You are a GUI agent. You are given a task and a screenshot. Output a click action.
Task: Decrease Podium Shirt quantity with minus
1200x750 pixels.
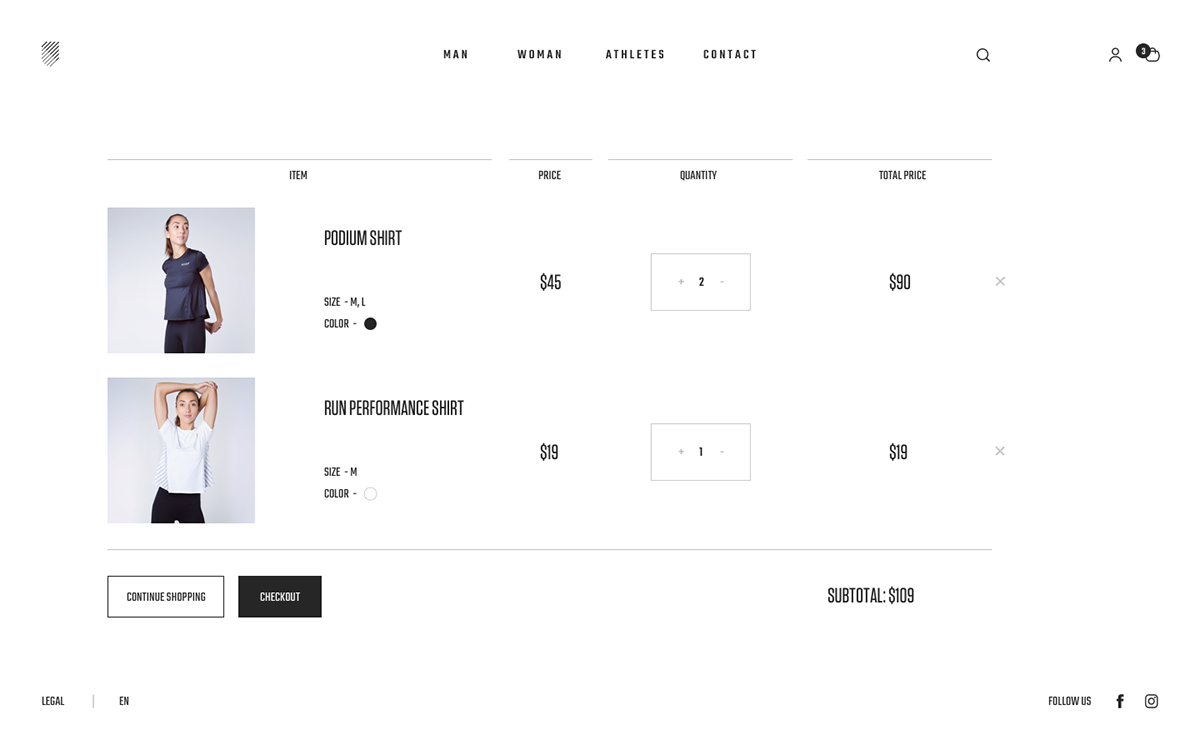click(x=722, y=282)
